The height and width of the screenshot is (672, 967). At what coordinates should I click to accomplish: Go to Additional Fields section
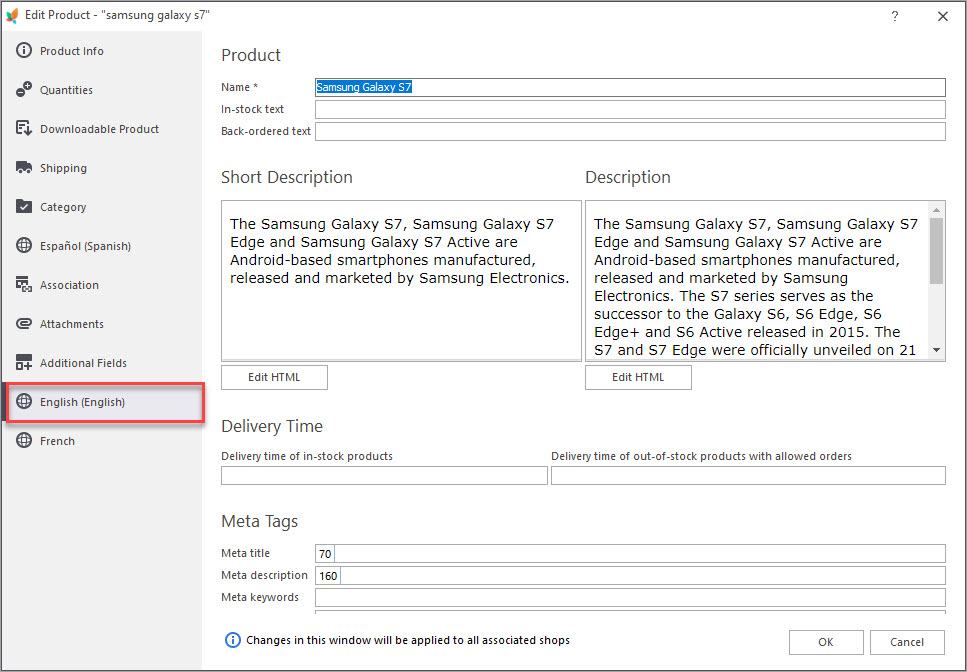coord(102,363)
